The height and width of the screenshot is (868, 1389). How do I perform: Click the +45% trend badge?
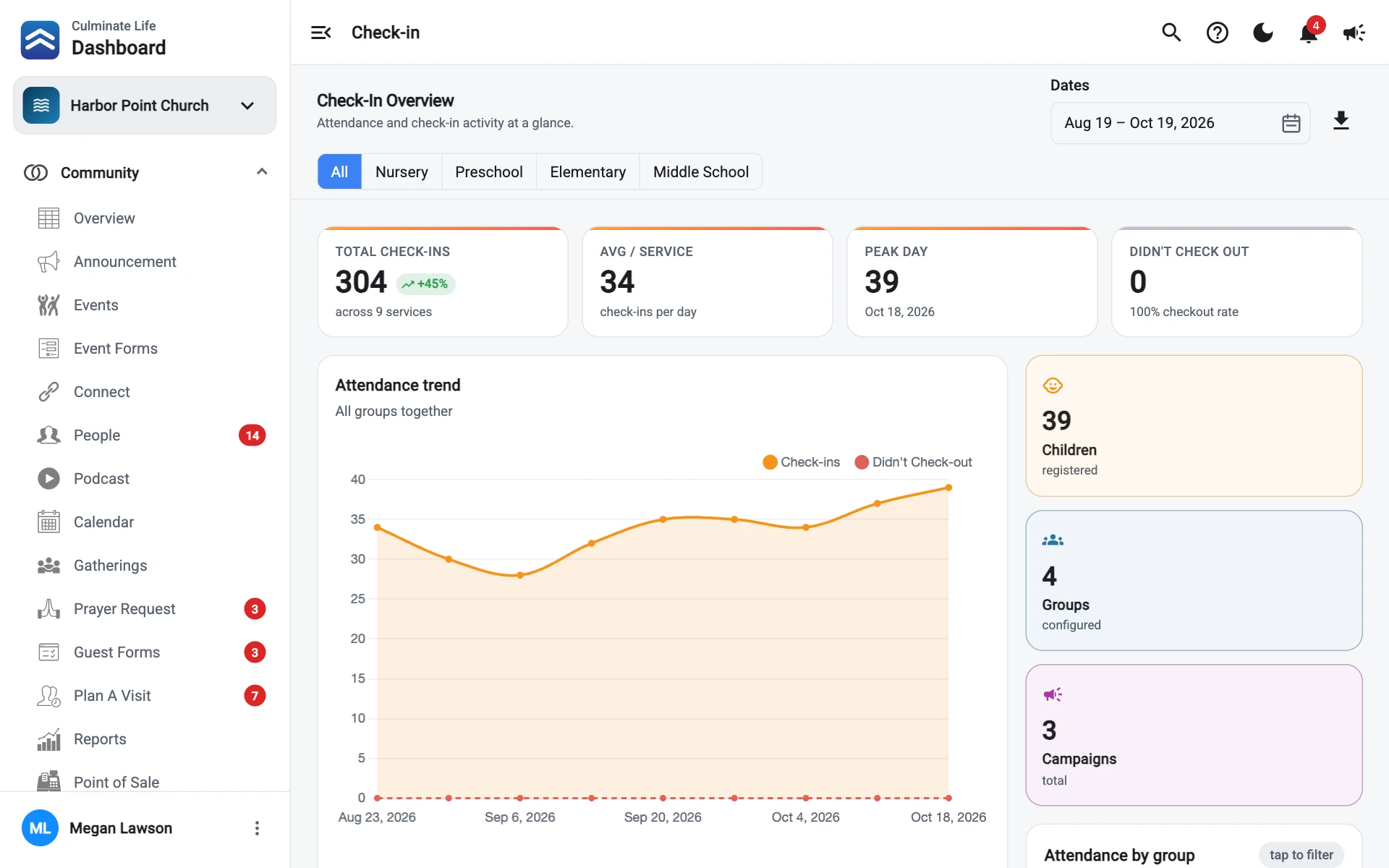click(x=425, y=284)
